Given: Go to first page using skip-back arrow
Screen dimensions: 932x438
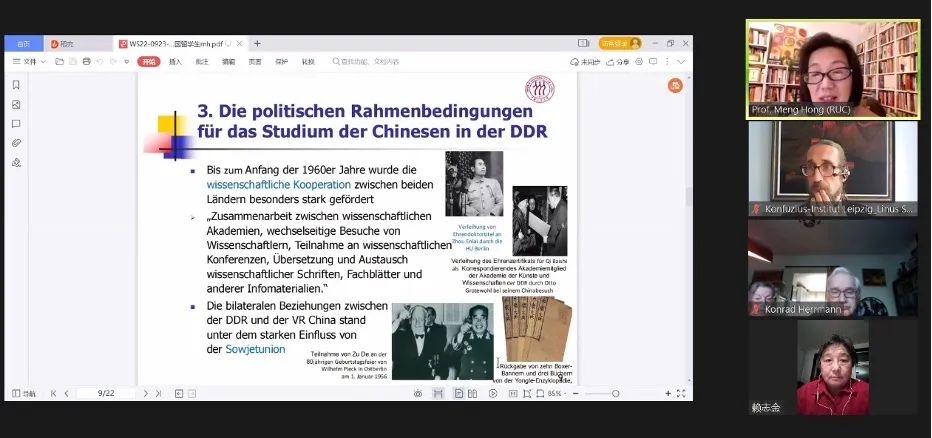Looking at the screenshot, I should tap(53, 393).
